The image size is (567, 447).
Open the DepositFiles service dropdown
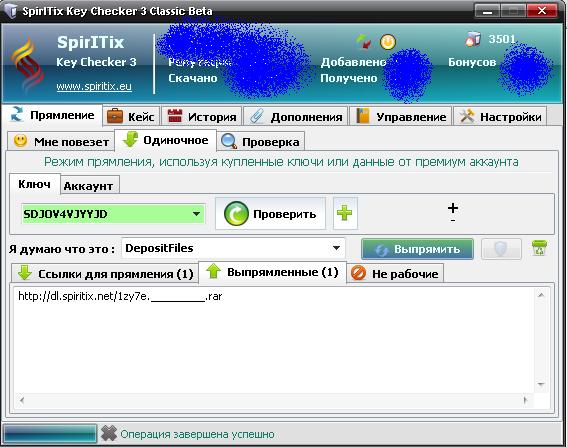pos(233,248)
